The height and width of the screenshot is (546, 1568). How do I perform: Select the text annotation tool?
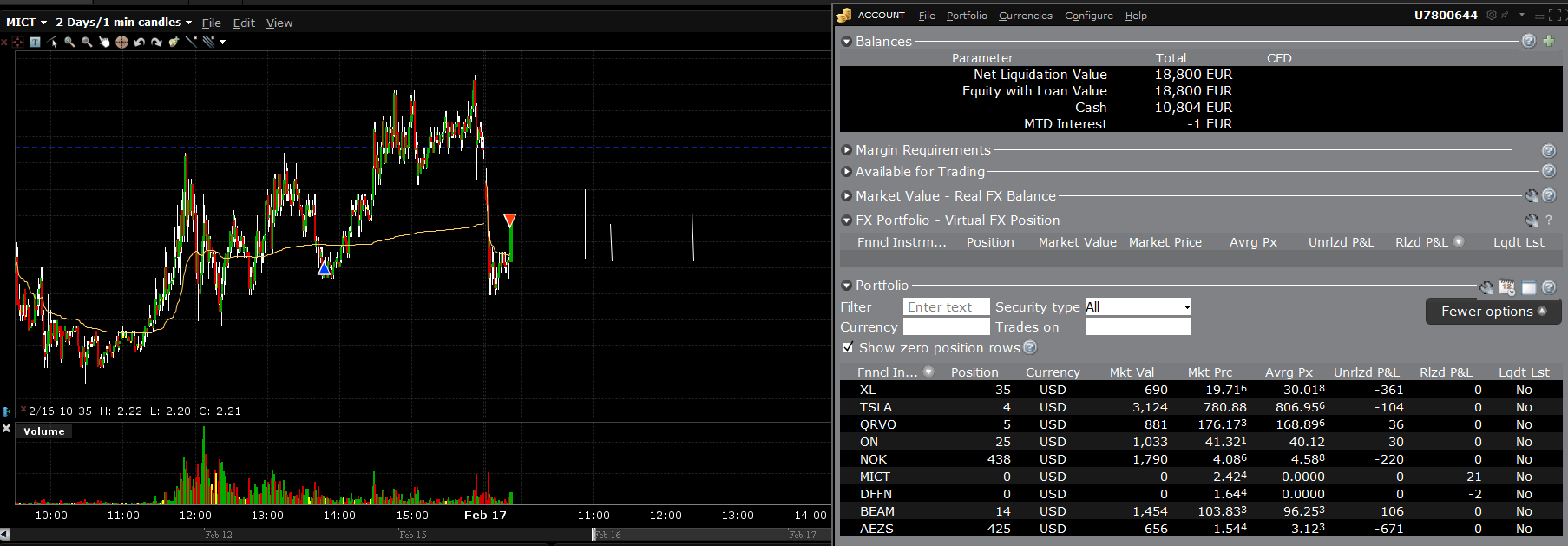pos(35,42)
